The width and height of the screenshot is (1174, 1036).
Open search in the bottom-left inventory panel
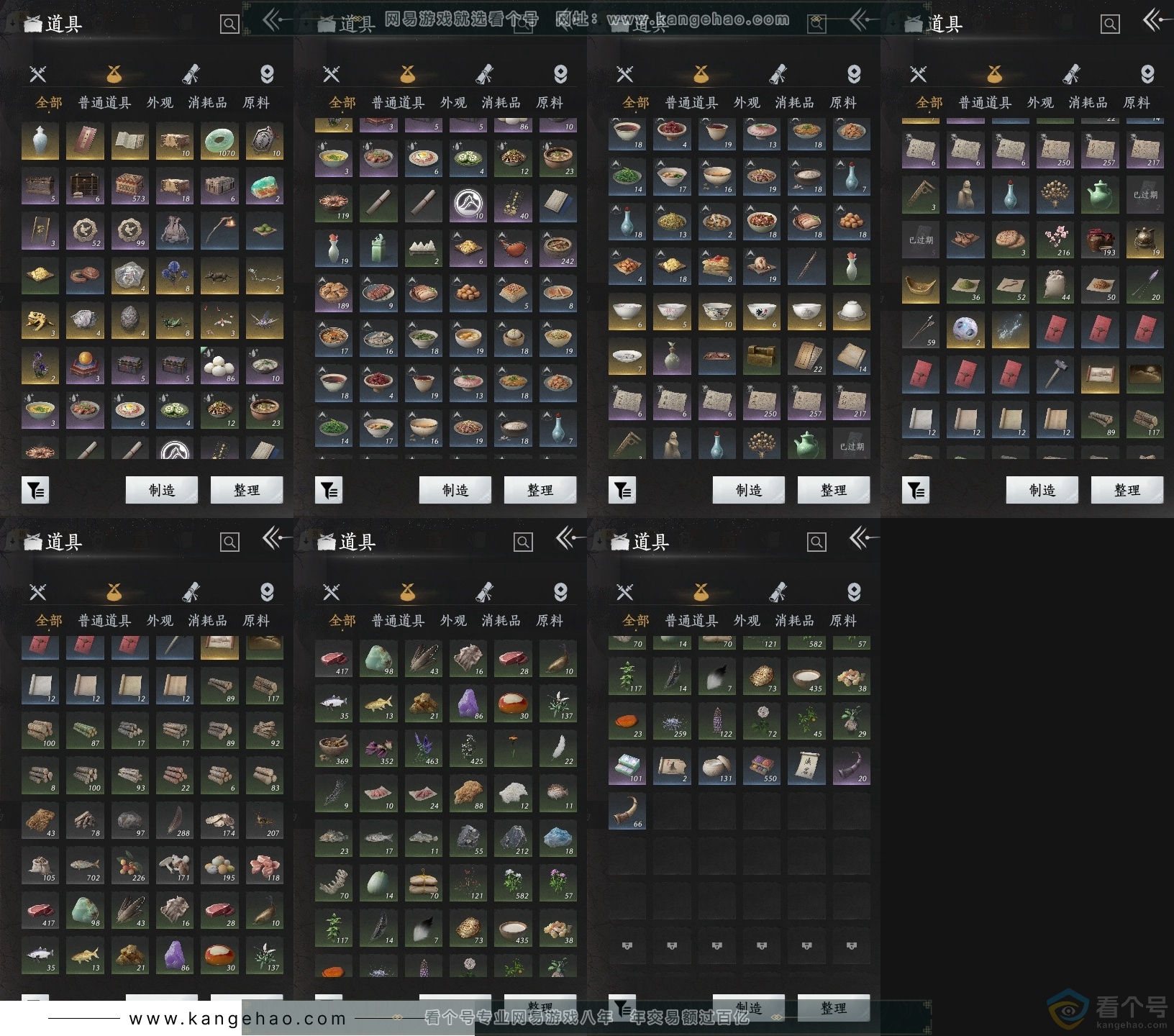pyautogui.click(x=229, y=542)
